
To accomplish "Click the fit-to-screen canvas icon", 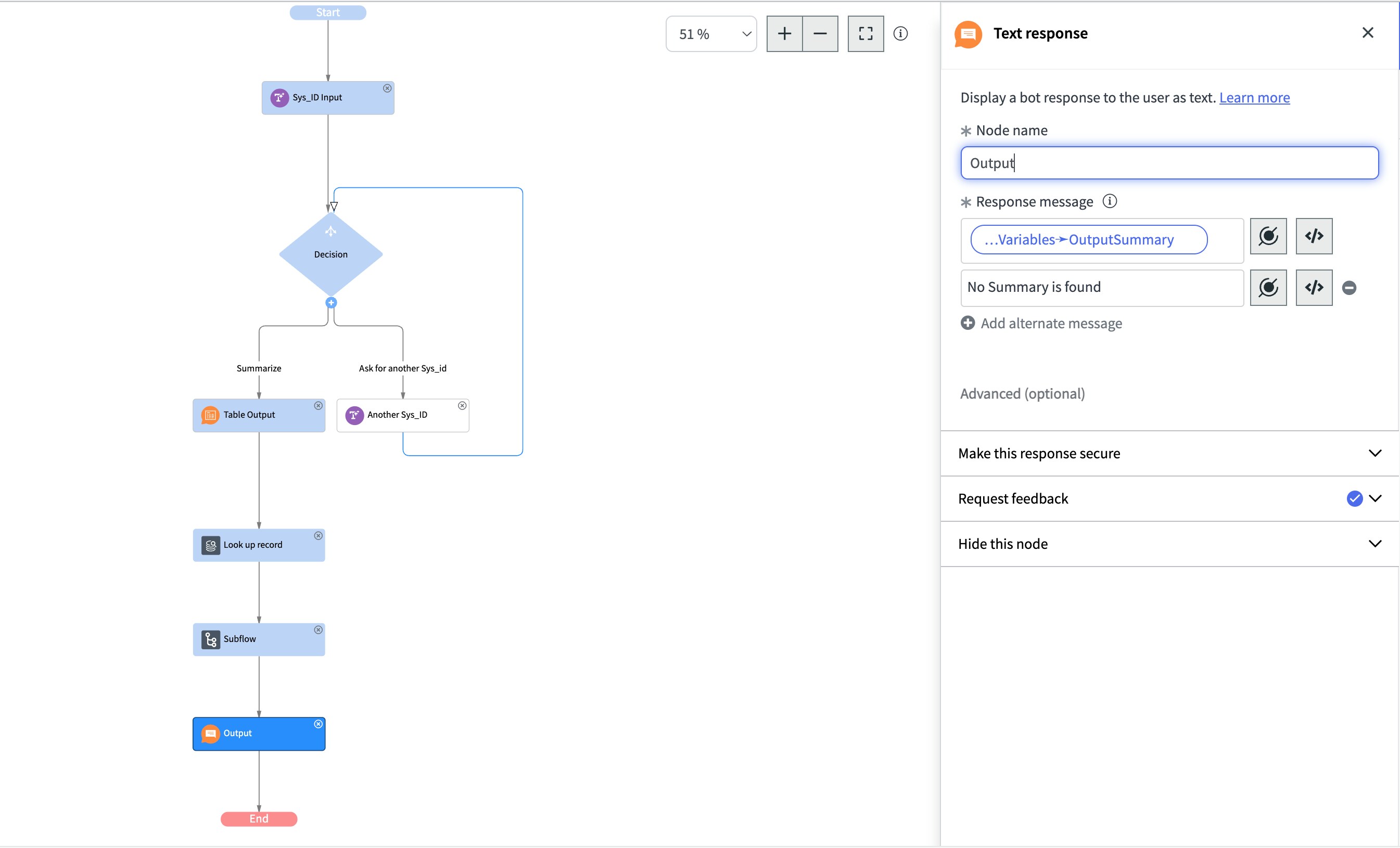I will 866,34.
